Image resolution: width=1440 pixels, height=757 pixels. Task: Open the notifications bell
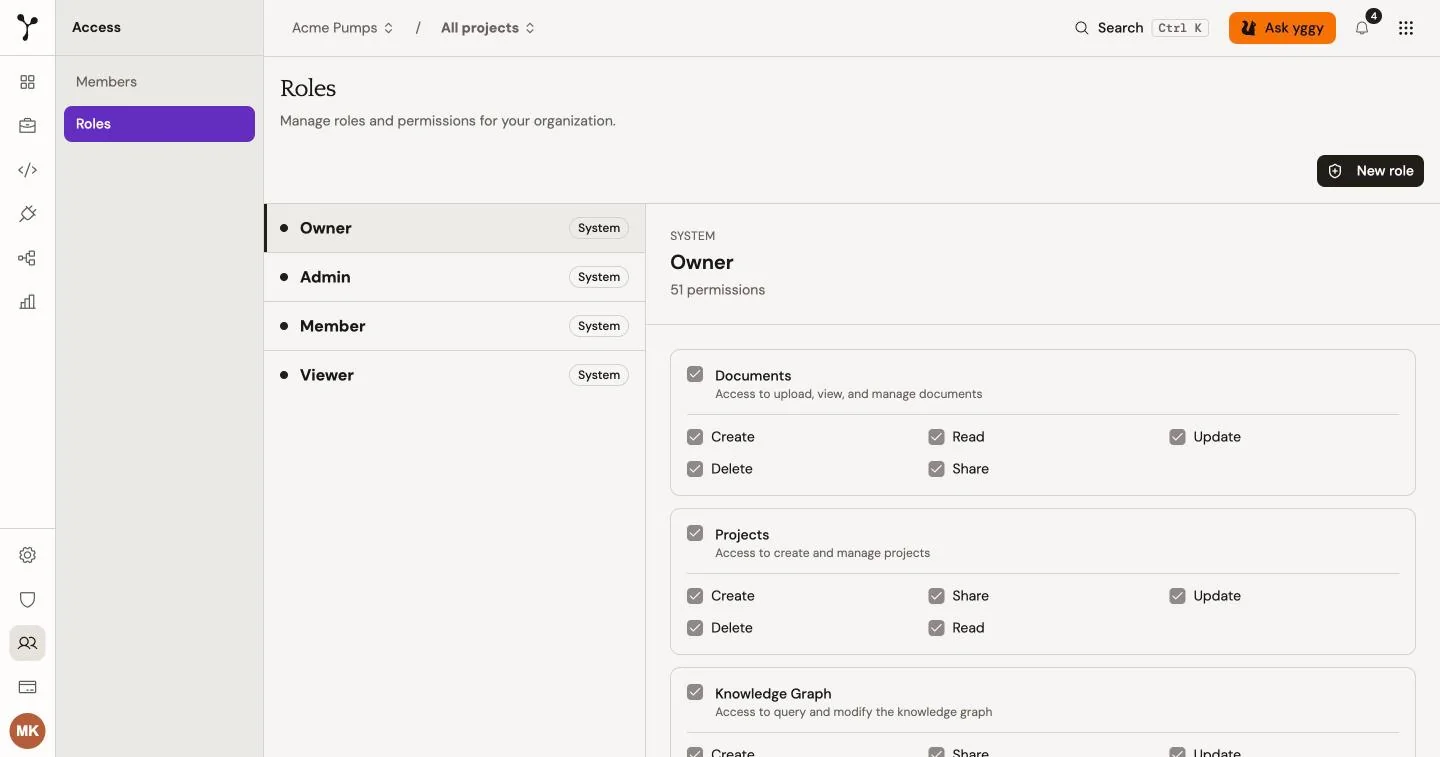(x=1362, y=28)
